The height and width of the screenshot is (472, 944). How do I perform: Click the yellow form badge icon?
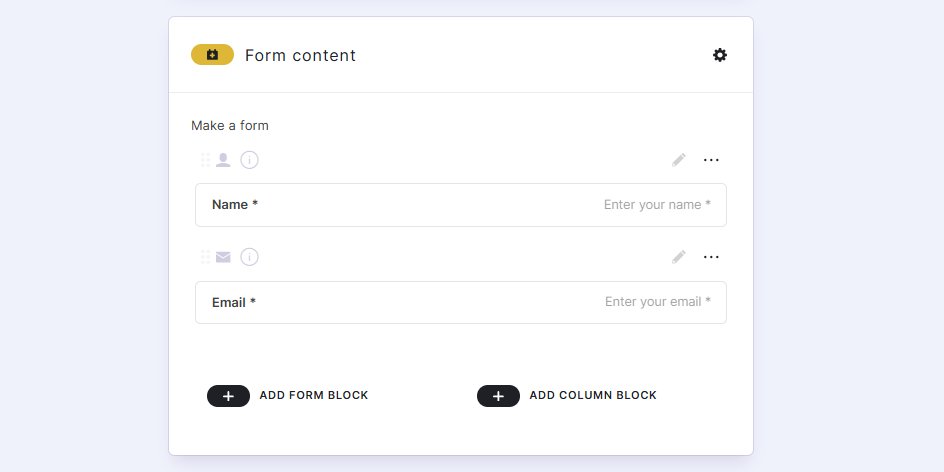click(212, 55)
